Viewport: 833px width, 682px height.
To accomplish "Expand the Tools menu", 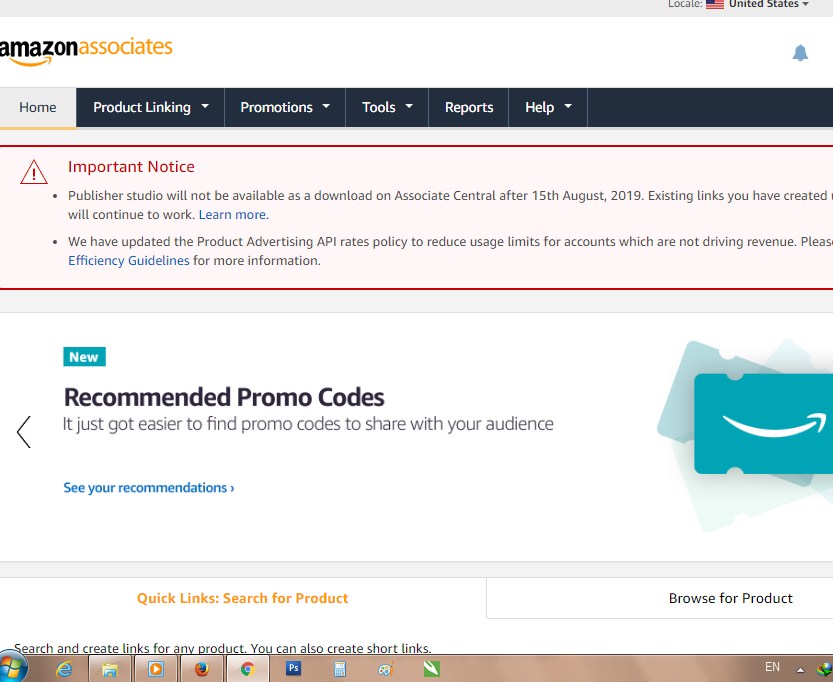I will click(x=387, y=107).
